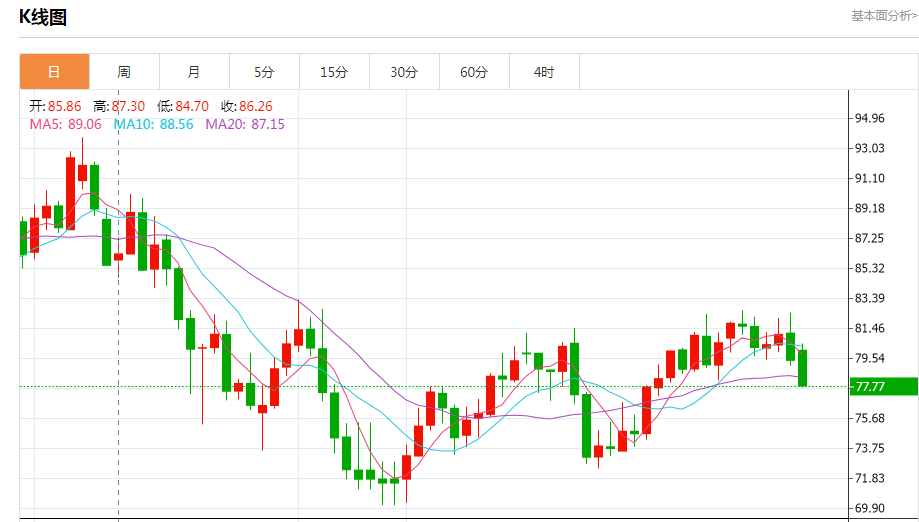The image size is (919, 522).
Task: Switch to the 5分 interval tab
Action: pyautogui.click(x=264, y=72)
